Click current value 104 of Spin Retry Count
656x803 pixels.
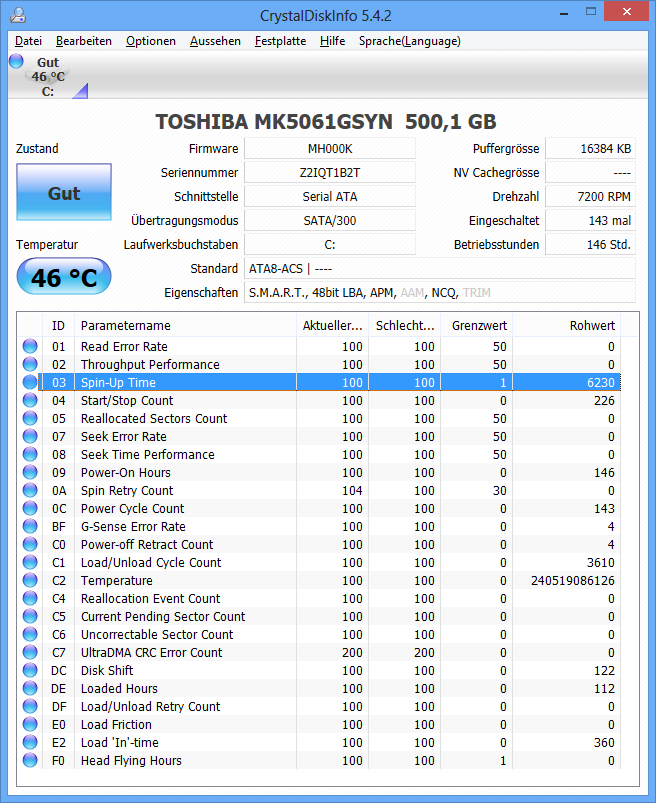[352, 491]
